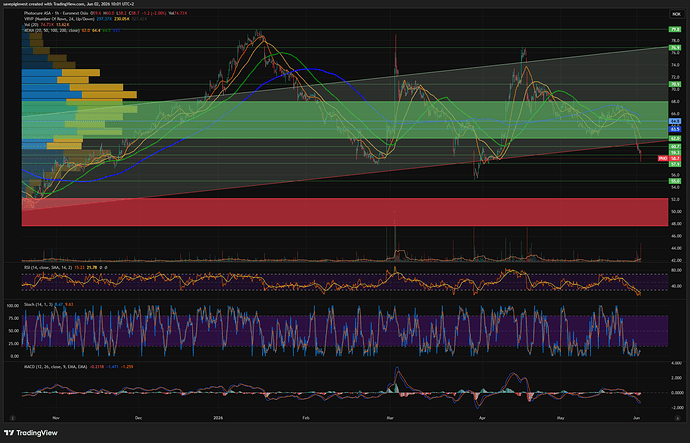Click the dark blue 63.5 price label
Screen dimensions: 690x443
pyautogui.click(x=675, y=129)
